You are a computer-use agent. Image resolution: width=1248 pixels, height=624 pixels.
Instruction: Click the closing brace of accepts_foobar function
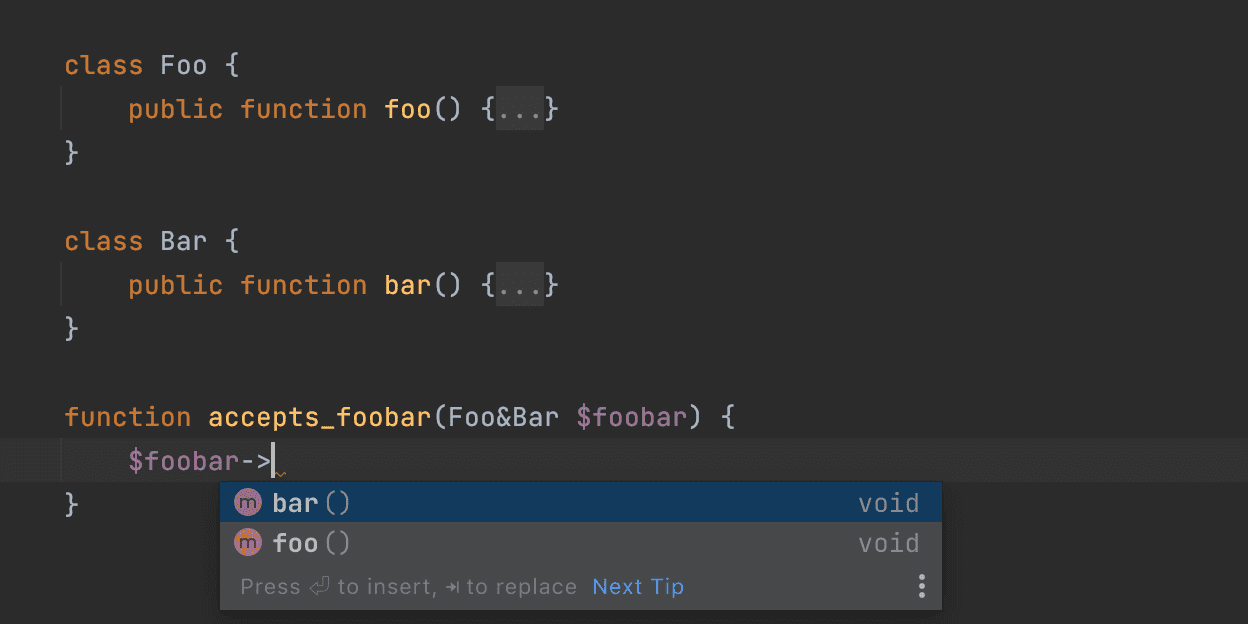72,504
